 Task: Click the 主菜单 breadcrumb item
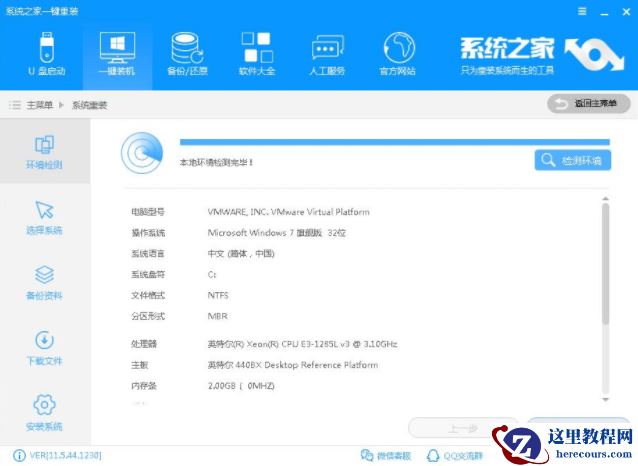click(x=39, y=105)
